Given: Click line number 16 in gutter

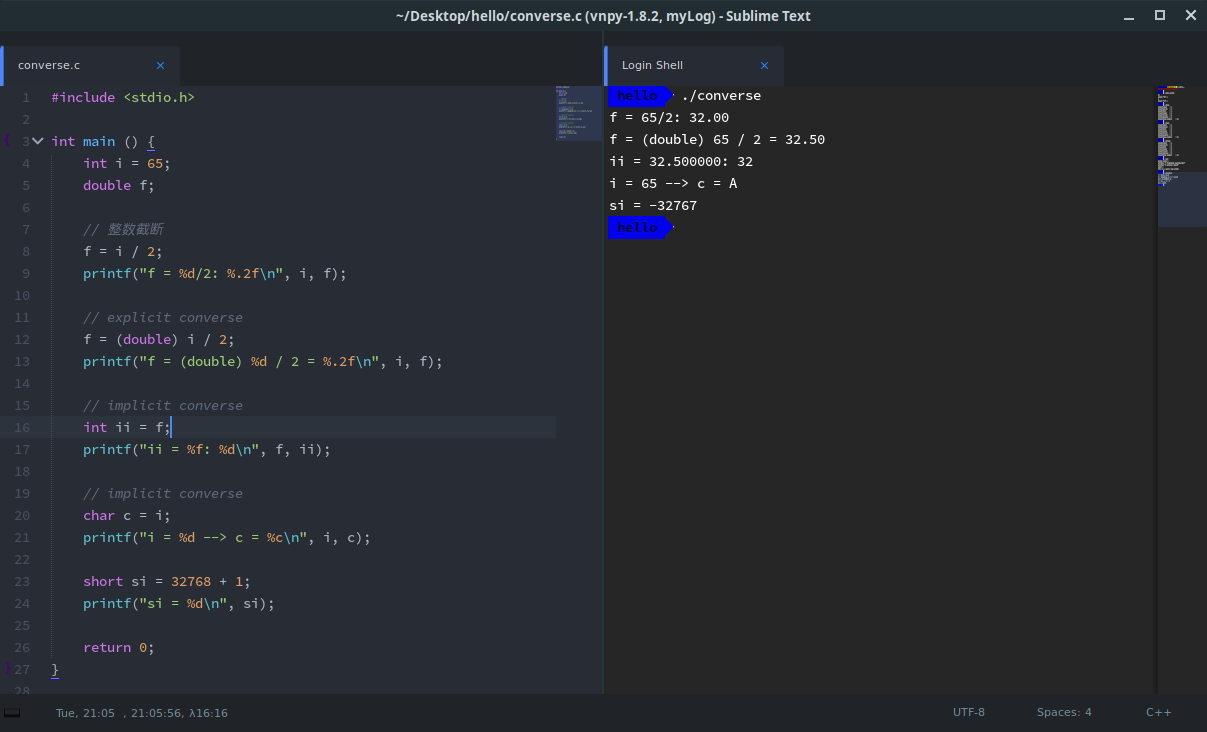Looking at the screenshot, I should click(22, 427).
